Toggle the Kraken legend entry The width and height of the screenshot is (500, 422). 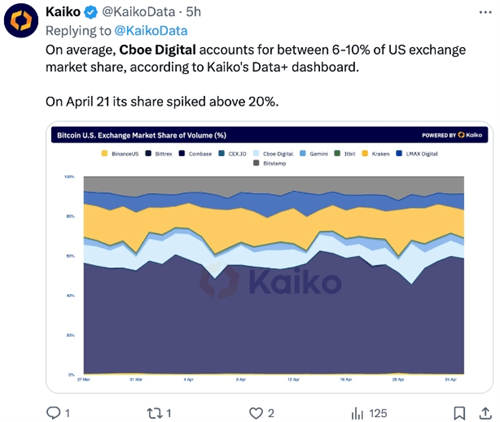point(376,153)
